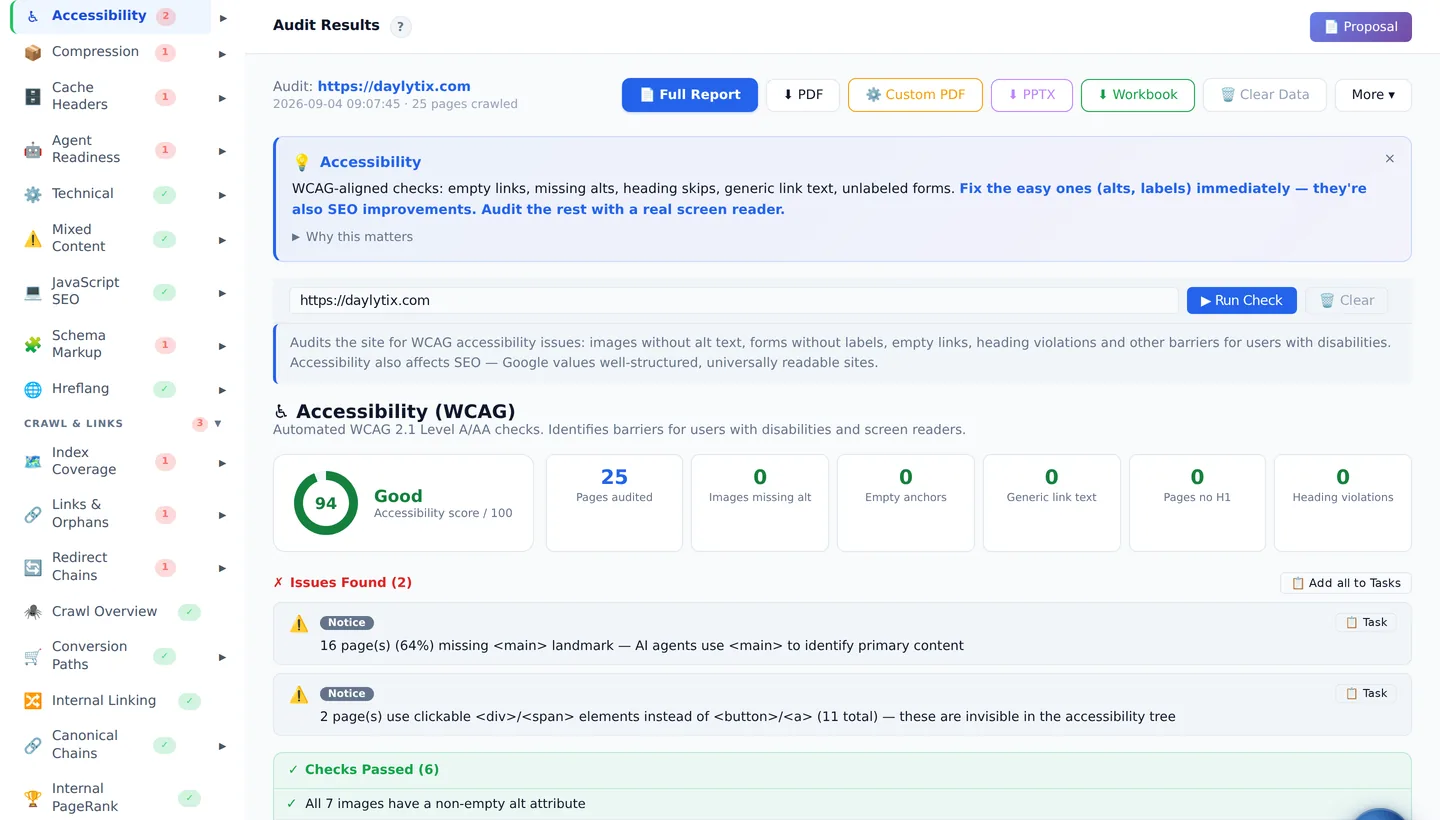Click the warning icon on missing main landmark notice
The width and height of the screenshot is (1440, 820).
point(299,623)
